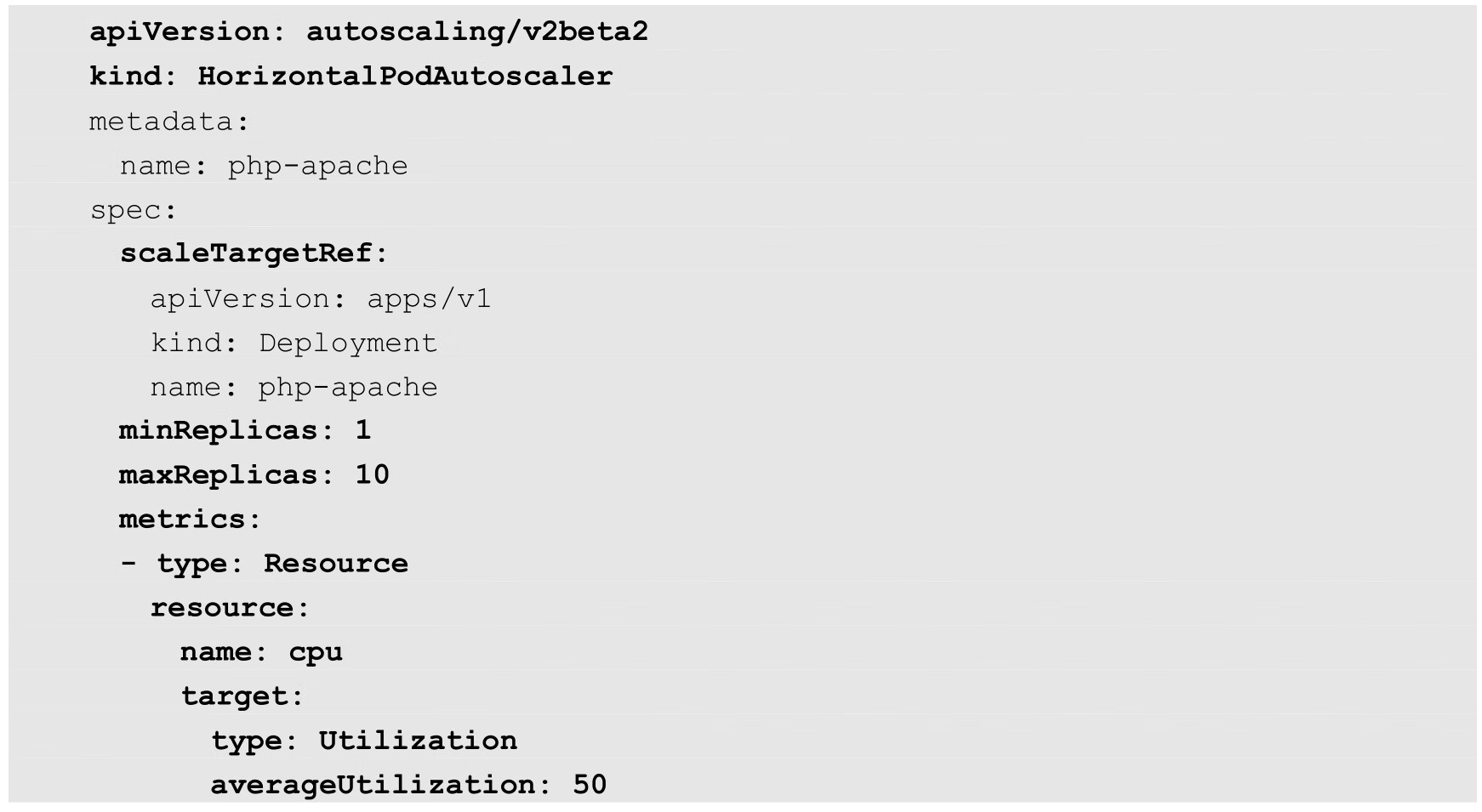Click the maxReplicas value 10

pos(372,474)
